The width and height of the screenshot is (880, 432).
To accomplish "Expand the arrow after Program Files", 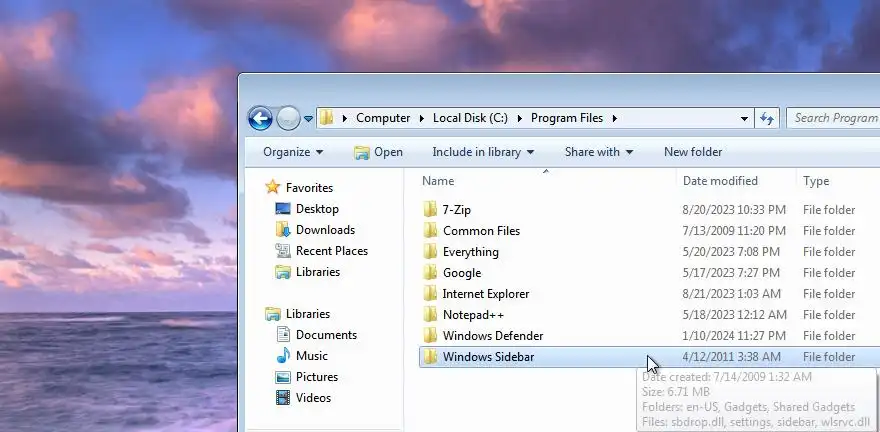I will (x=615, y=118).
